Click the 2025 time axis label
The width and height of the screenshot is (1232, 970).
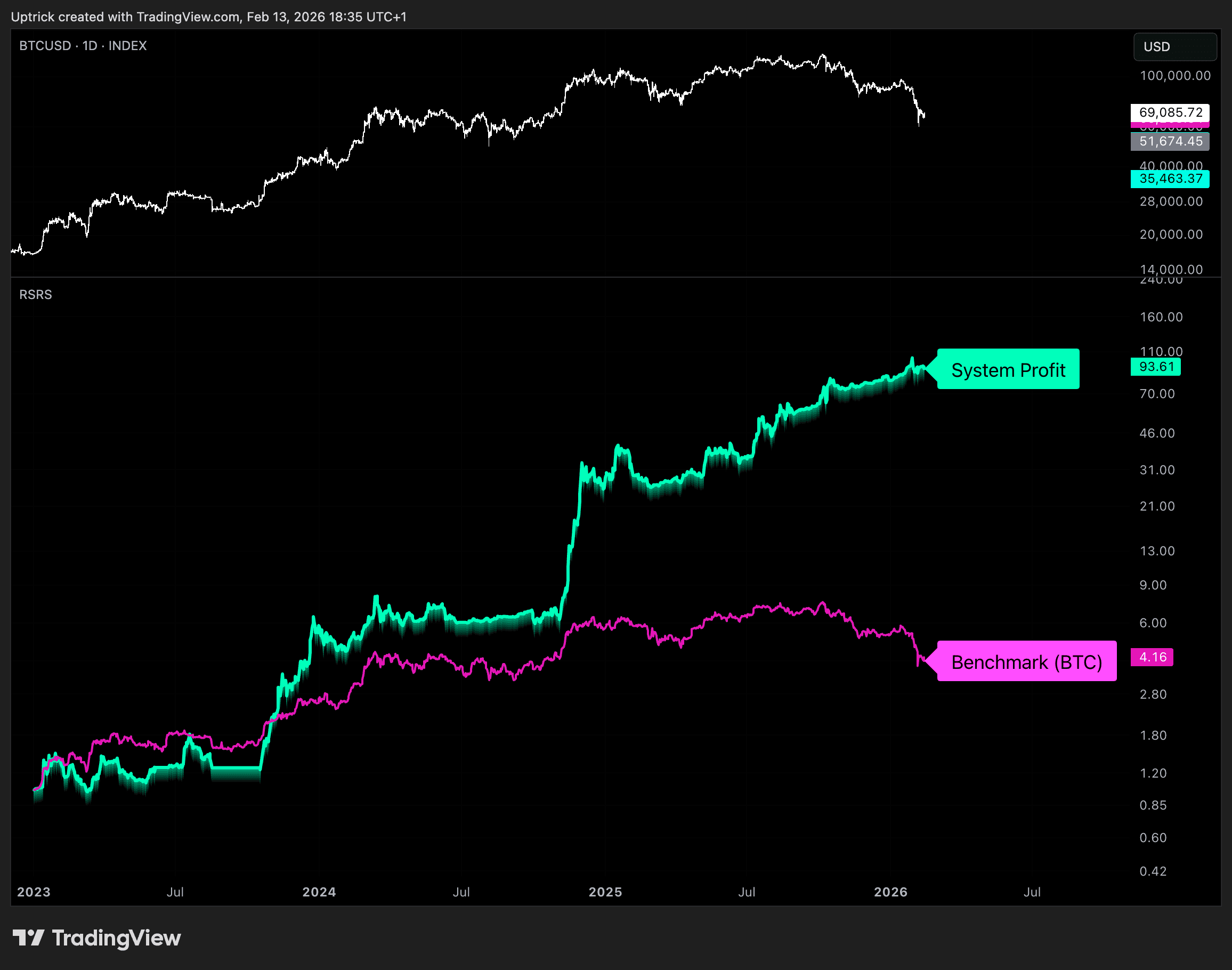tap(605, 892)
